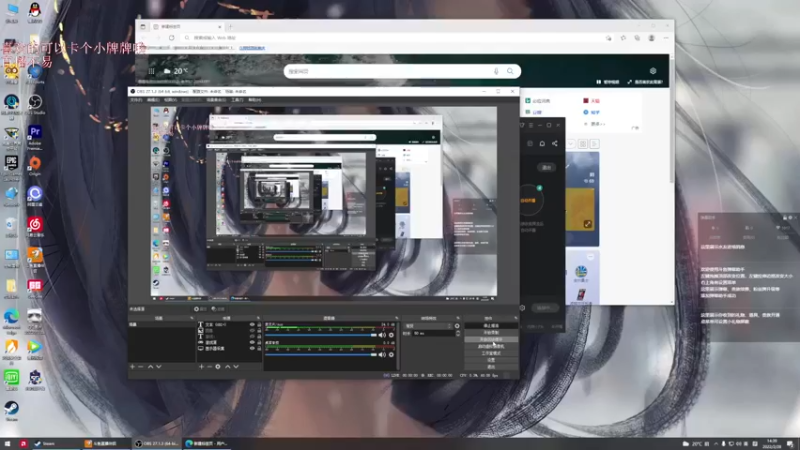Viewport: 800px width, 450px height.
Task: Lock the display capture source
Action: (259, 348)
